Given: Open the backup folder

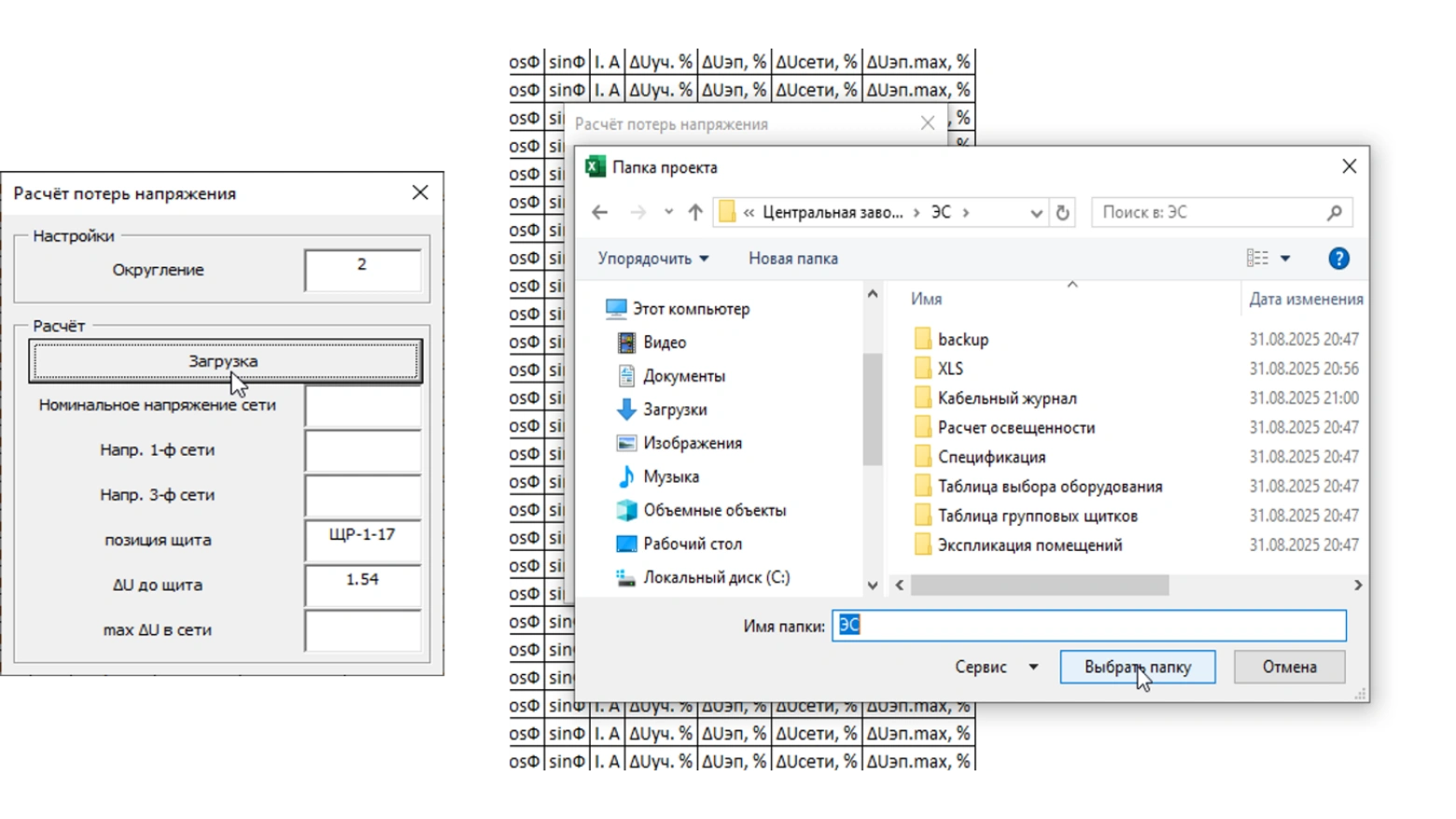Looking at the screenshot, I should tap(962, 339).
